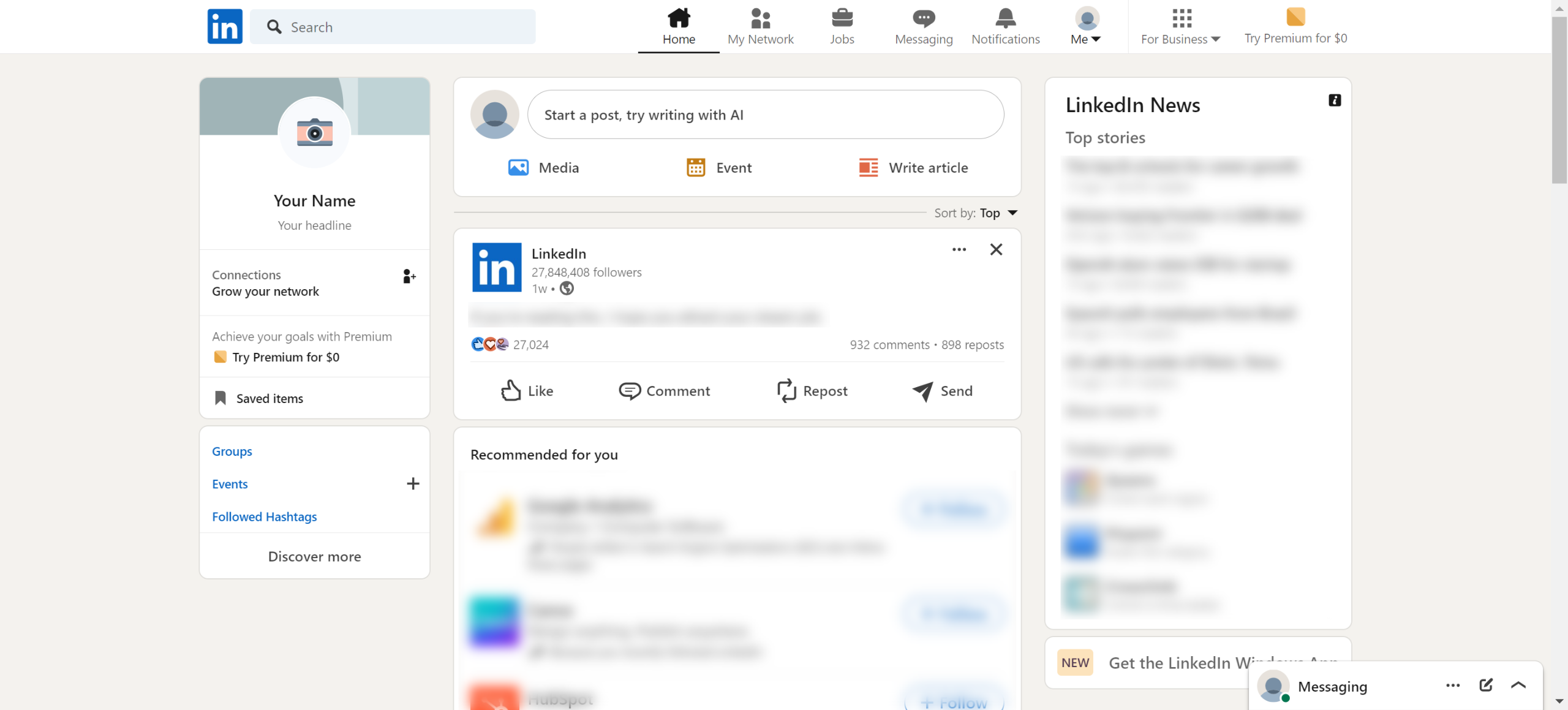Viewport: 1568px width, 710px height.
Task: Click the LinkedIn News info icon
Action: click(x=1335, y=100)
